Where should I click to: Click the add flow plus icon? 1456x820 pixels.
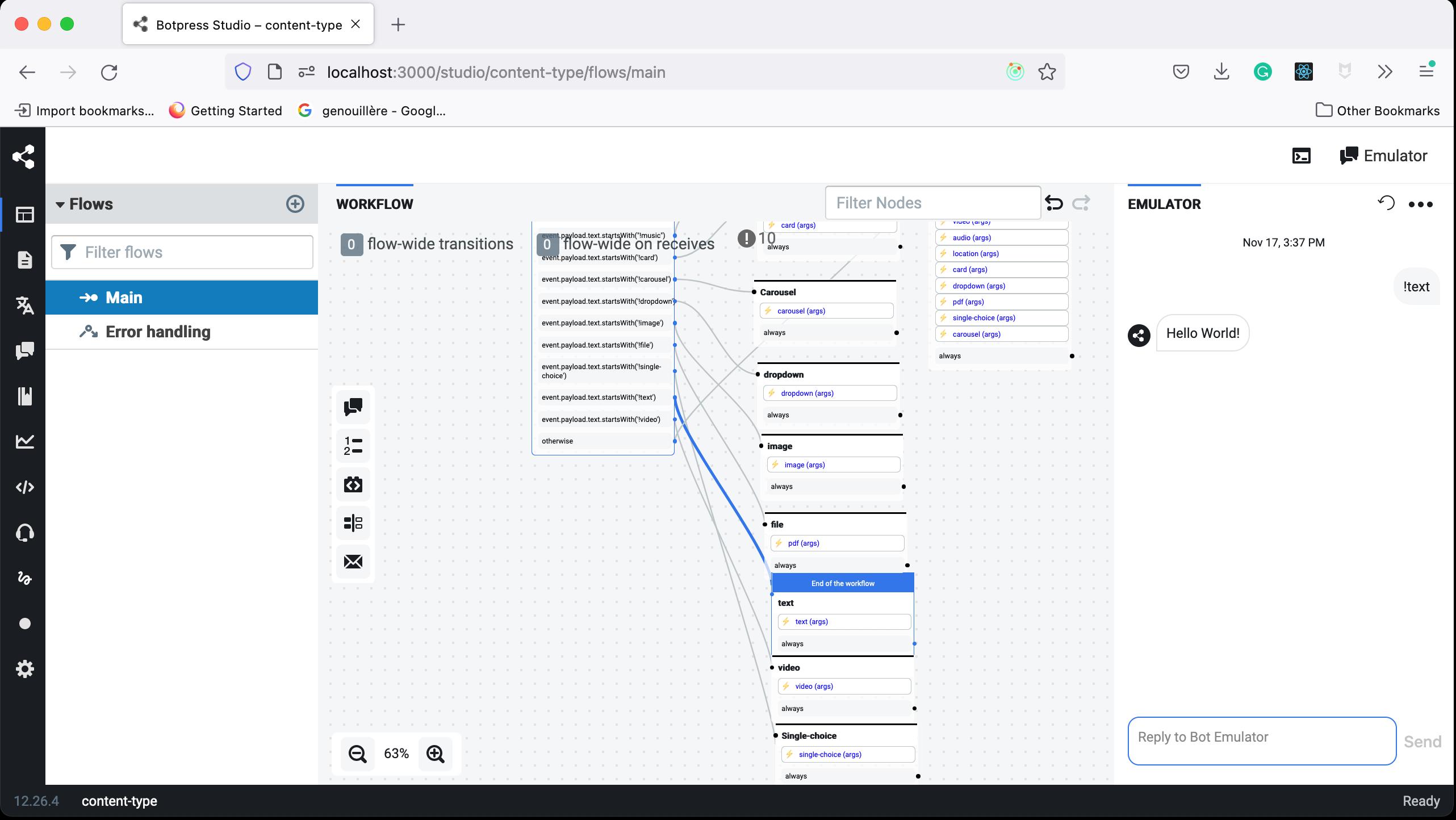coord(295,204)
